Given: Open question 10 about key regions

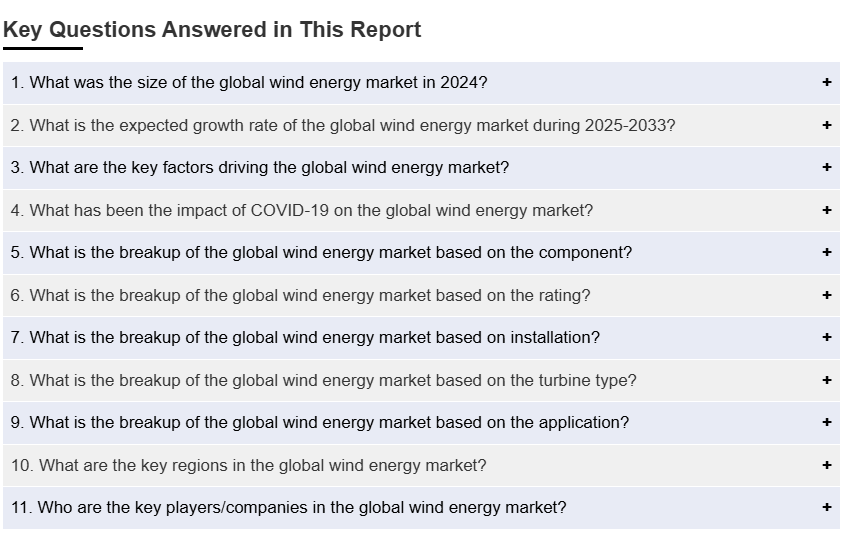Looking at the screenshot, I should pyautogui.click(x=249, y=466).
